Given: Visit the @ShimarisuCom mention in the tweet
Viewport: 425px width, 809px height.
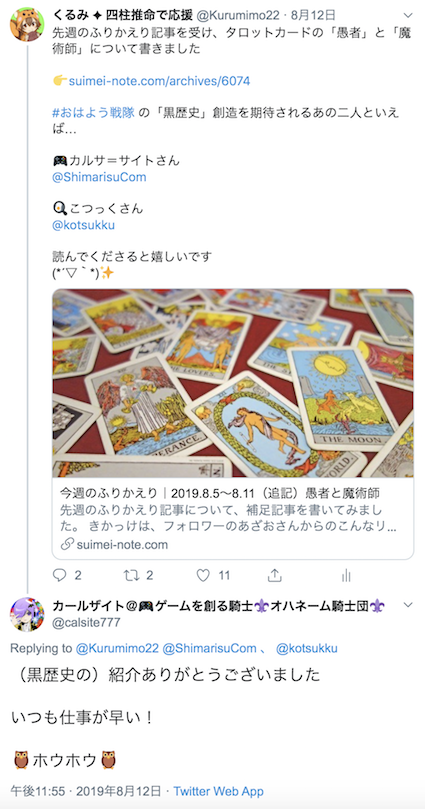Looking at the screenshot, I should 99,177.
